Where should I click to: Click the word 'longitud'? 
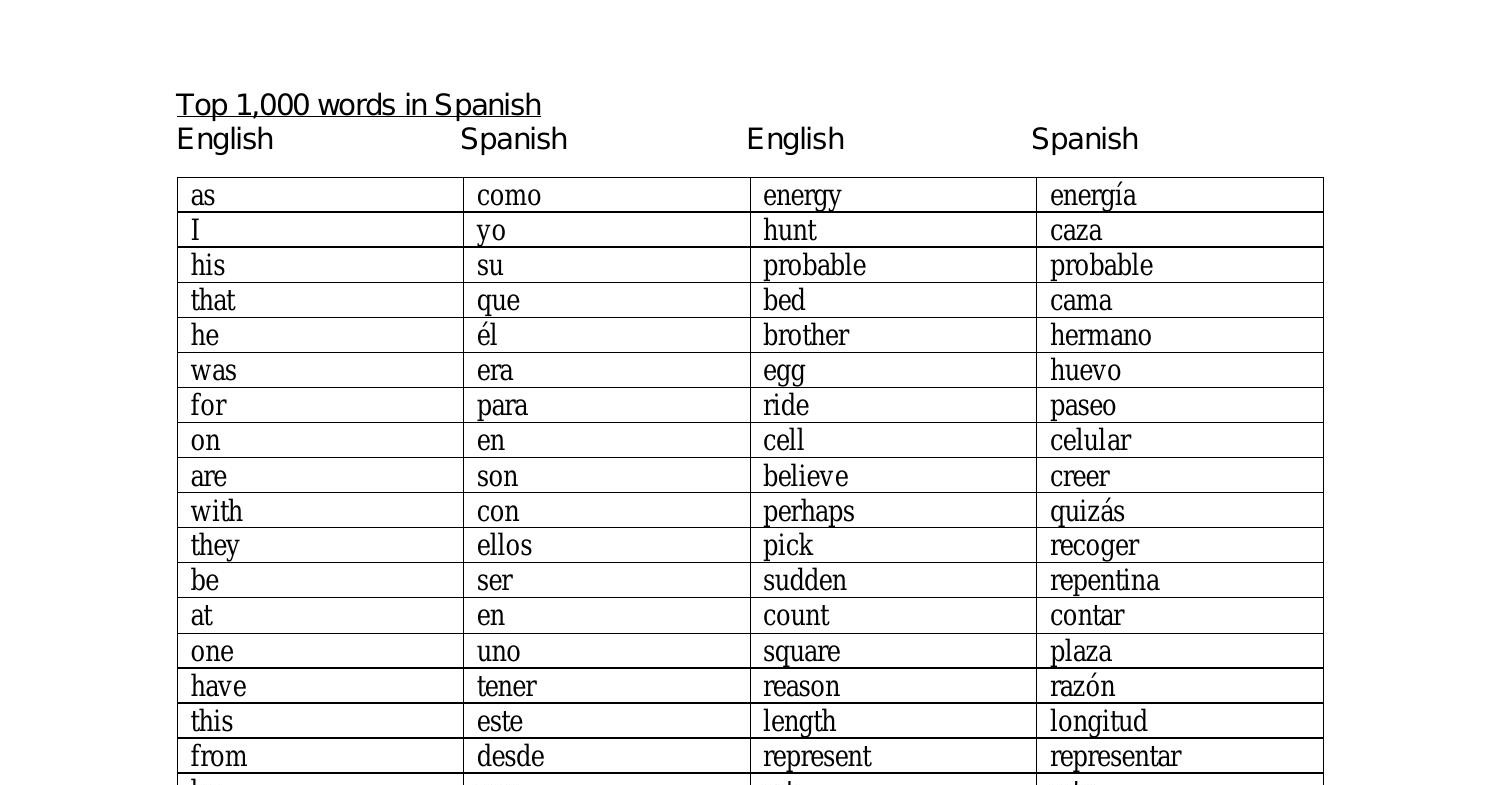pos(1098,722)
